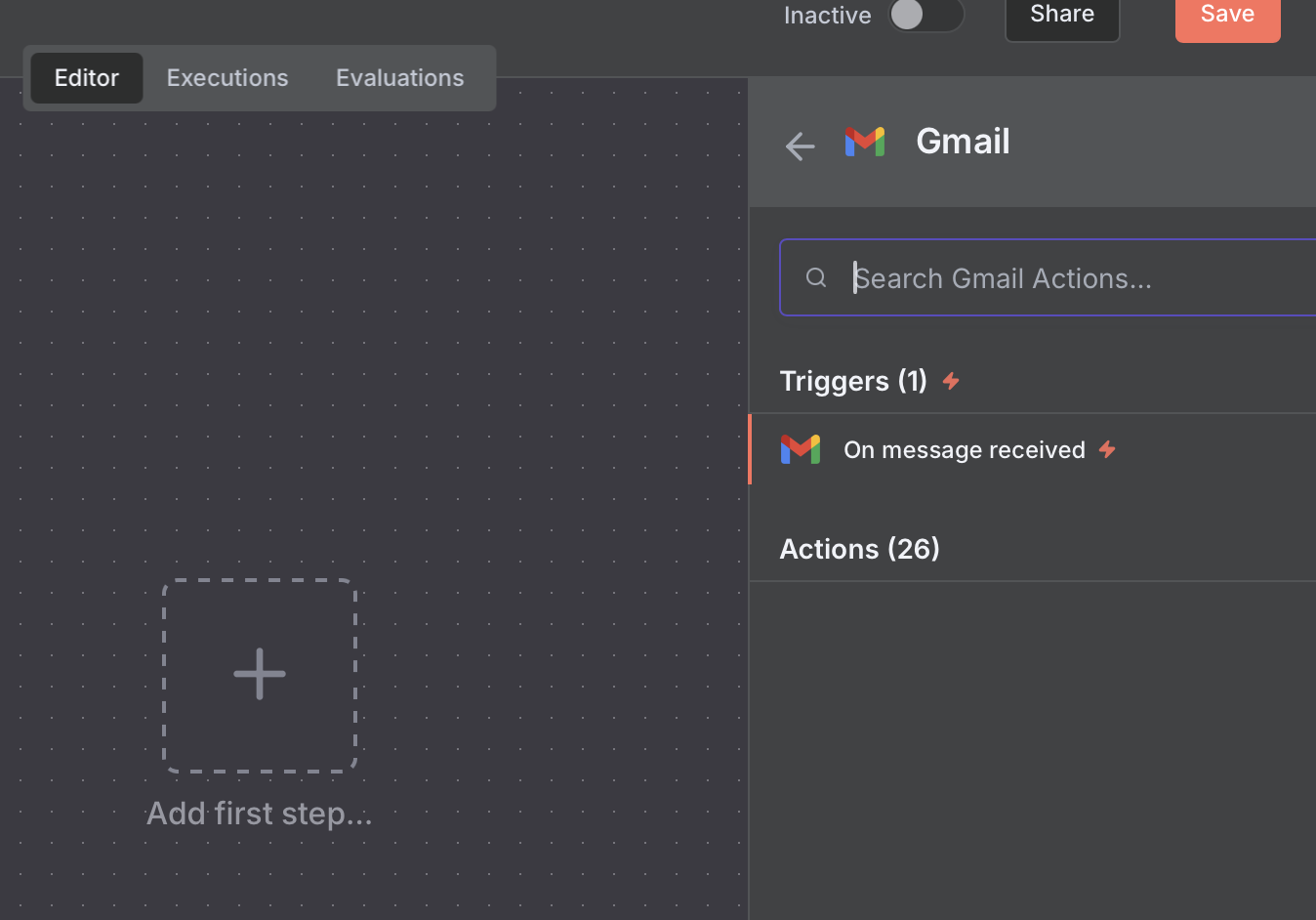Toggle the Inactive workflow switch

pos(925,15)
